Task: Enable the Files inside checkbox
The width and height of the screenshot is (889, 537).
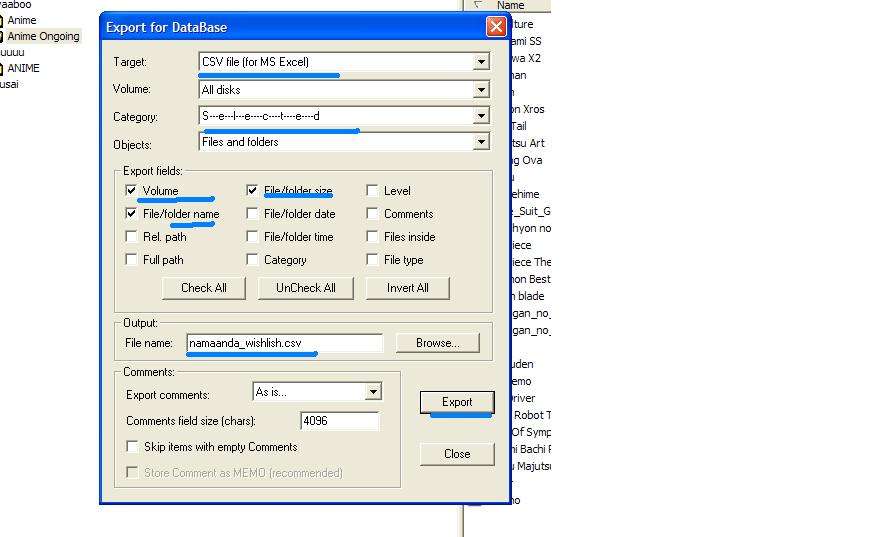Action: (x=372, y=236)
